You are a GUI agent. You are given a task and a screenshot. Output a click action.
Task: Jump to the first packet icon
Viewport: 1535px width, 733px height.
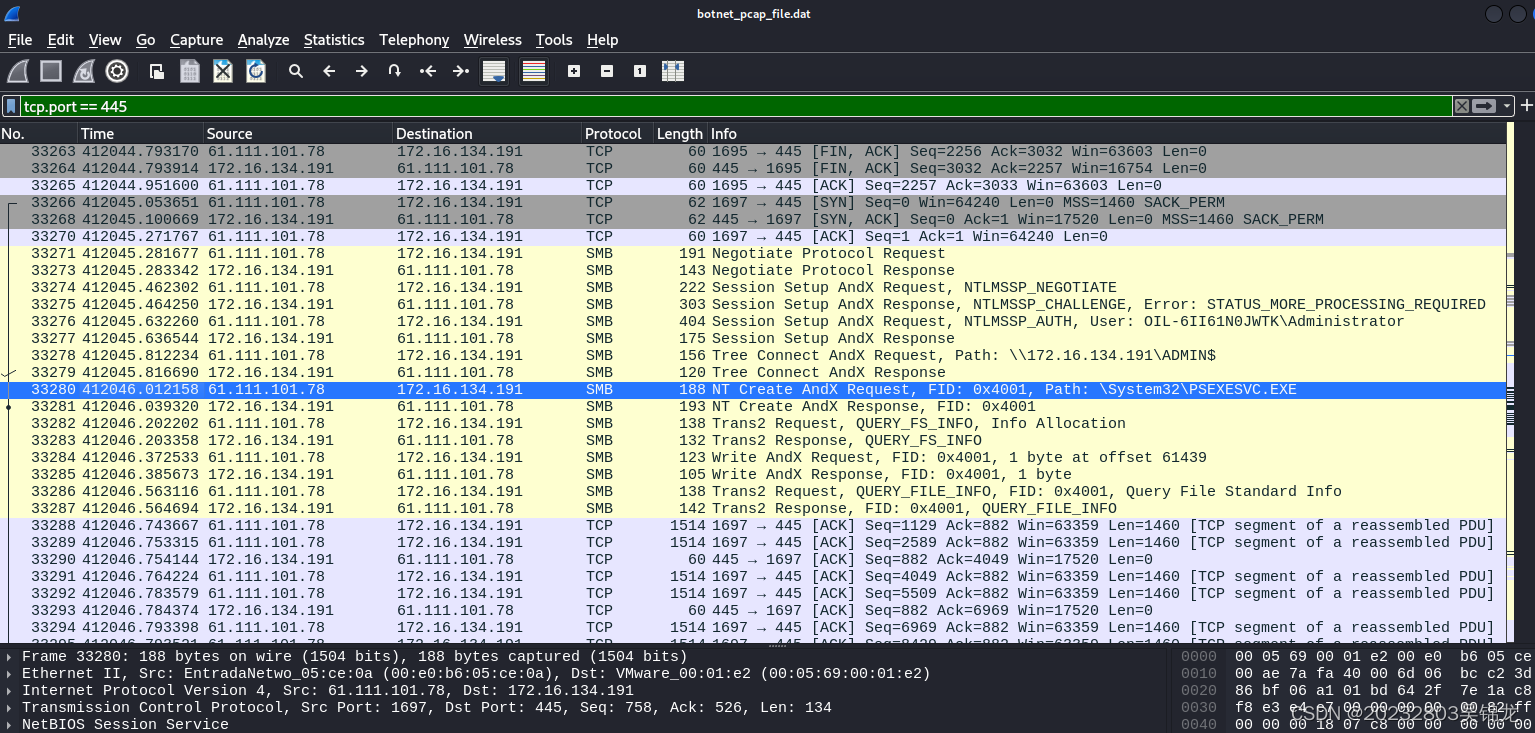[x=428, y=71]
